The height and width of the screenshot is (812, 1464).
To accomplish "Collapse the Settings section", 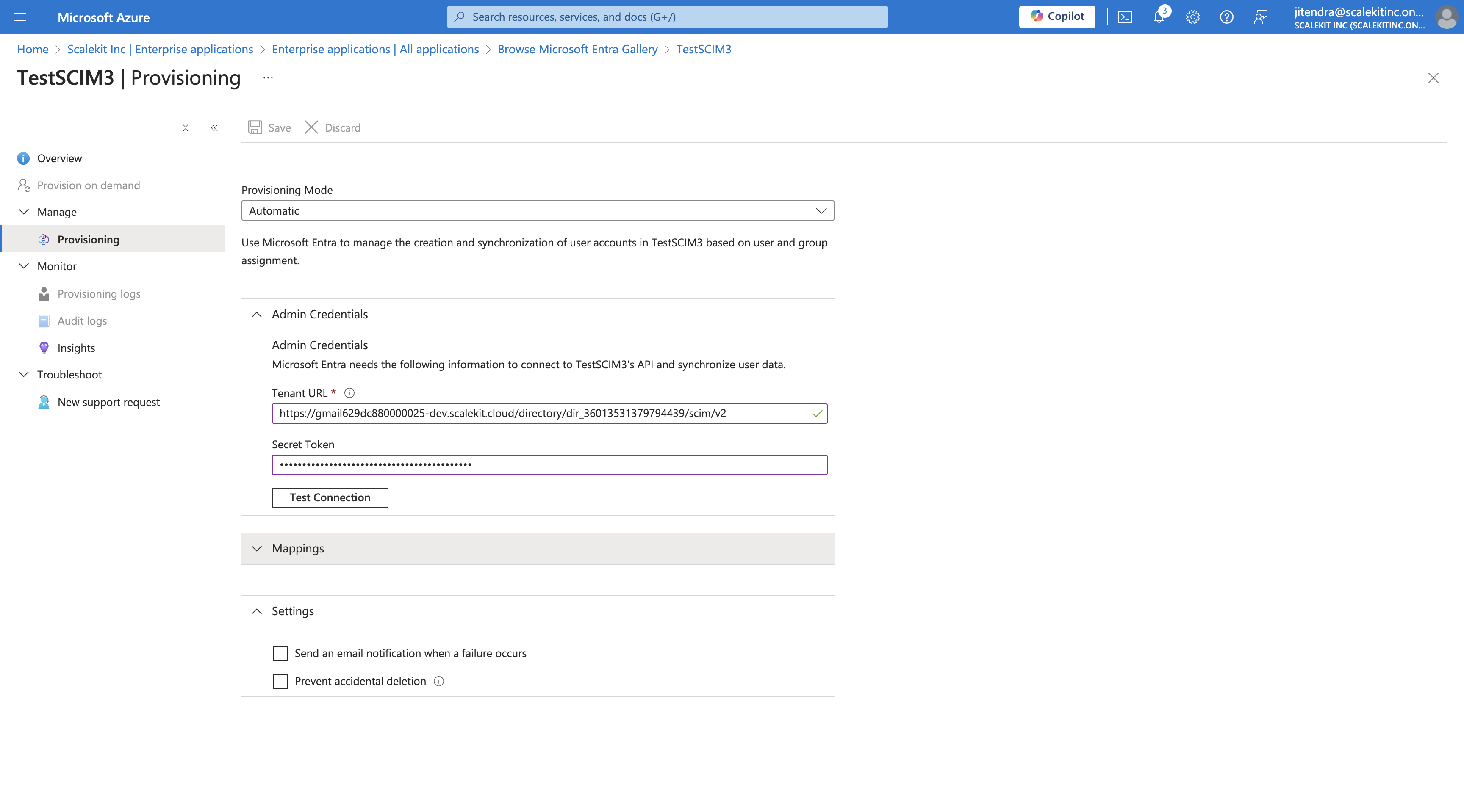I will (x=256, y=611).
